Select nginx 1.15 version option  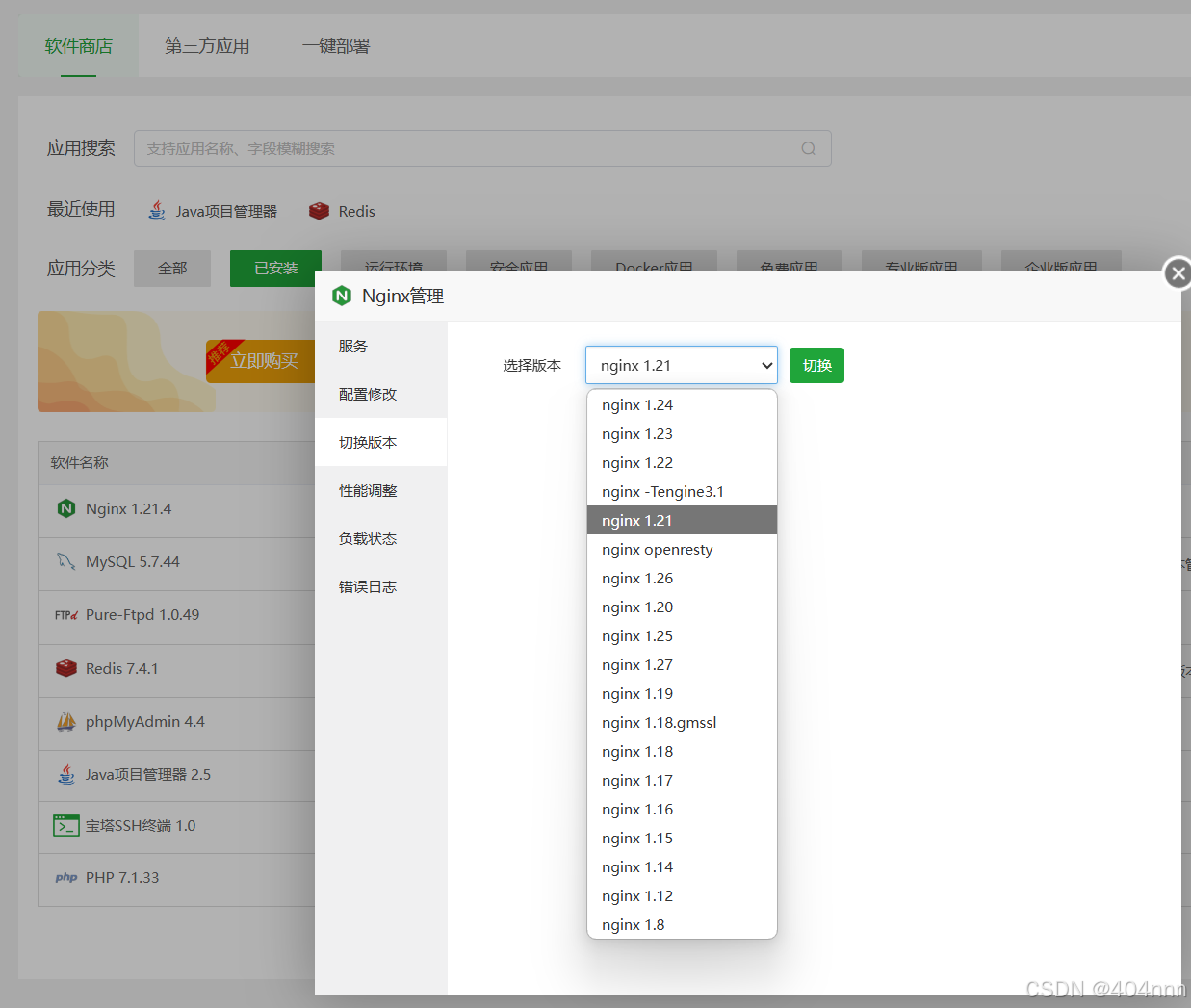(682, 838)
